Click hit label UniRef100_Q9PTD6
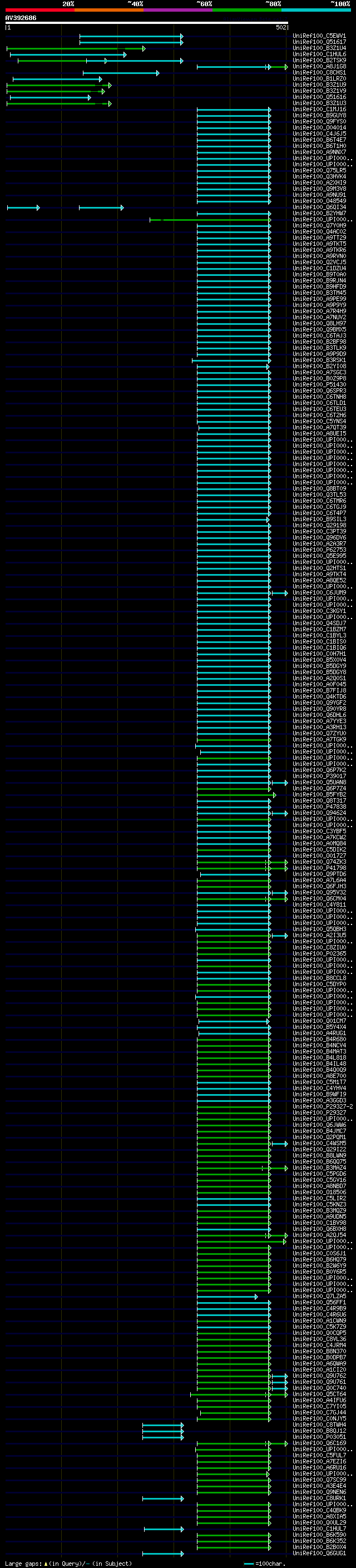 coord(319,875)
